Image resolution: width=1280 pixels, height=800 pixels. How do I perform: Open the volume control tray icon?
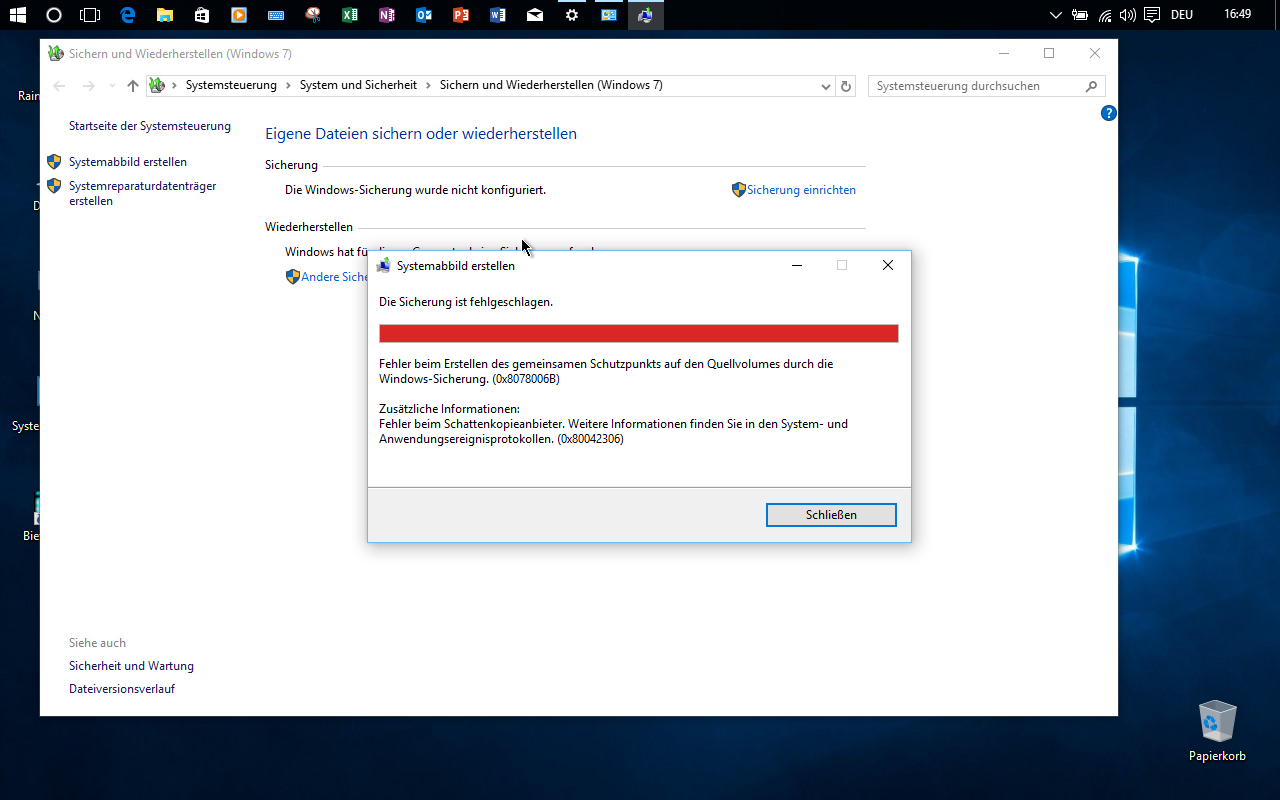[x=1128, y=15]
